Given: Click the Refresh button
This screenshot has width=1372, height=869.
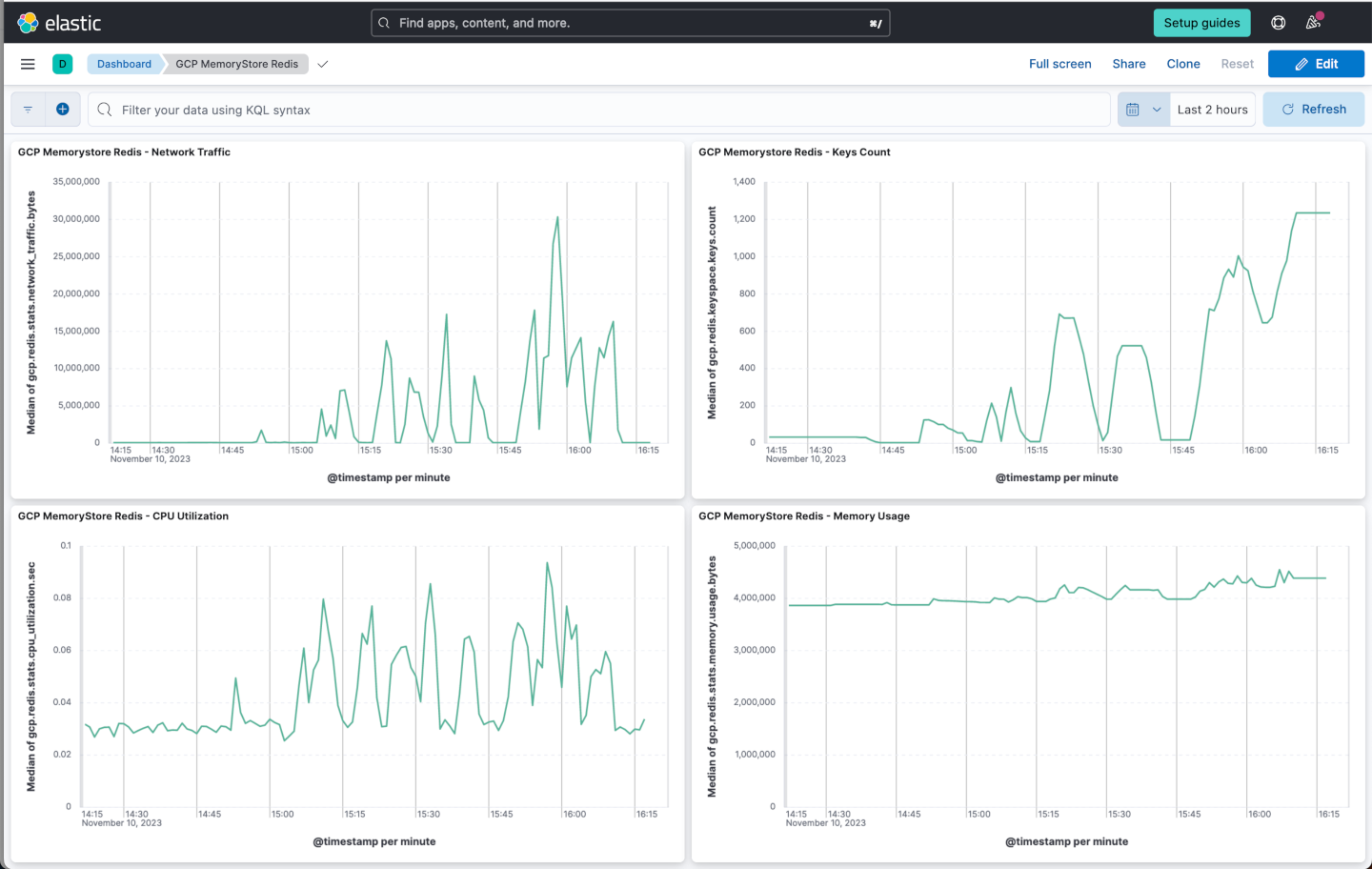Looking at the screenshot, I should point(1313,110).
